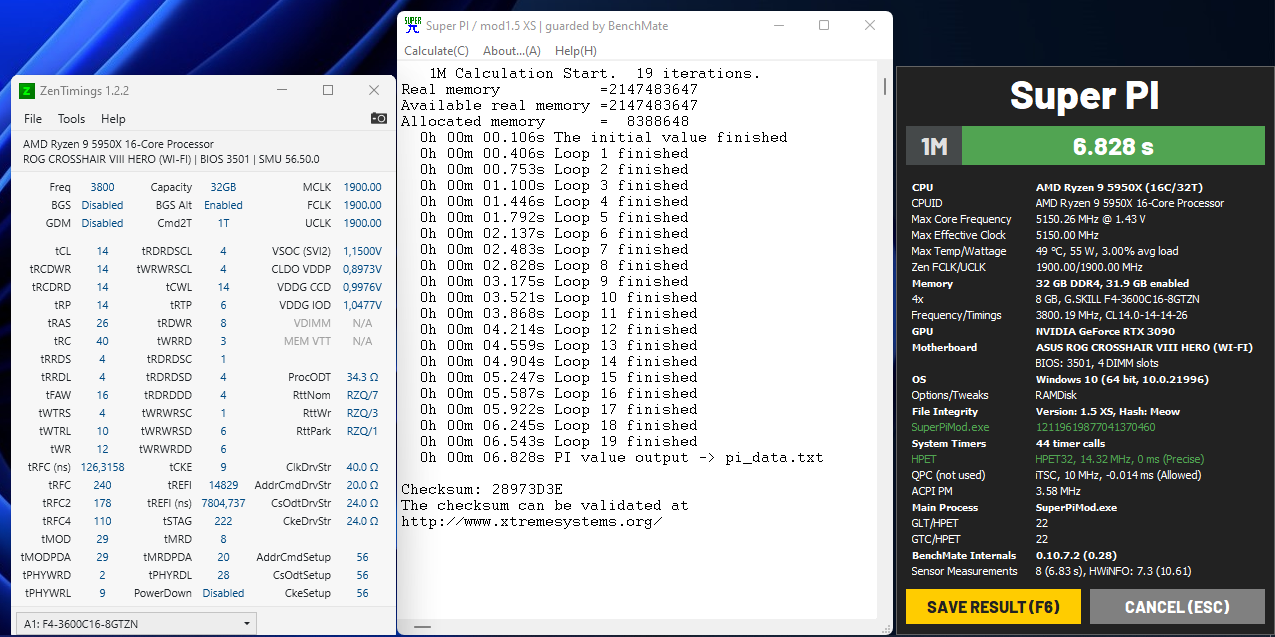Click the tCL timing value field
1275x637 pixels.
tap(102, 251)
